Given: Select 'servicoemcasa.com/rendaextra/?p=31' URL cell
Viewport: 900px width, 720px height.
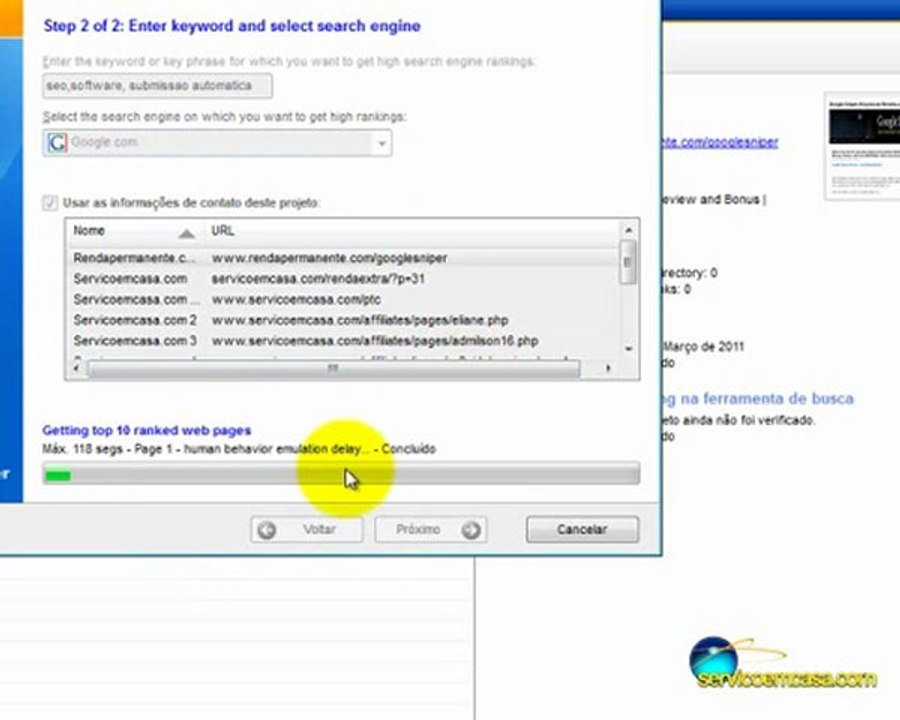Looking at the screenshot, I should [x=319, y=279].
